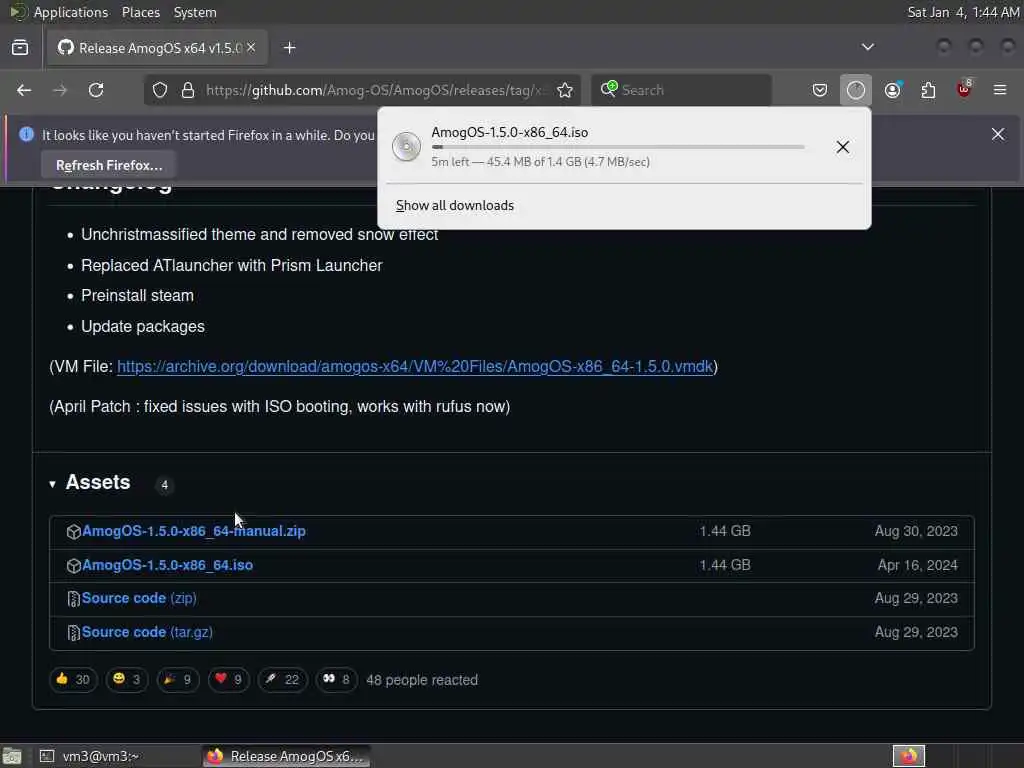Cancel the AmogOS iso download
The height and width of the screenshot is (768, 1024).
(842, 147)
